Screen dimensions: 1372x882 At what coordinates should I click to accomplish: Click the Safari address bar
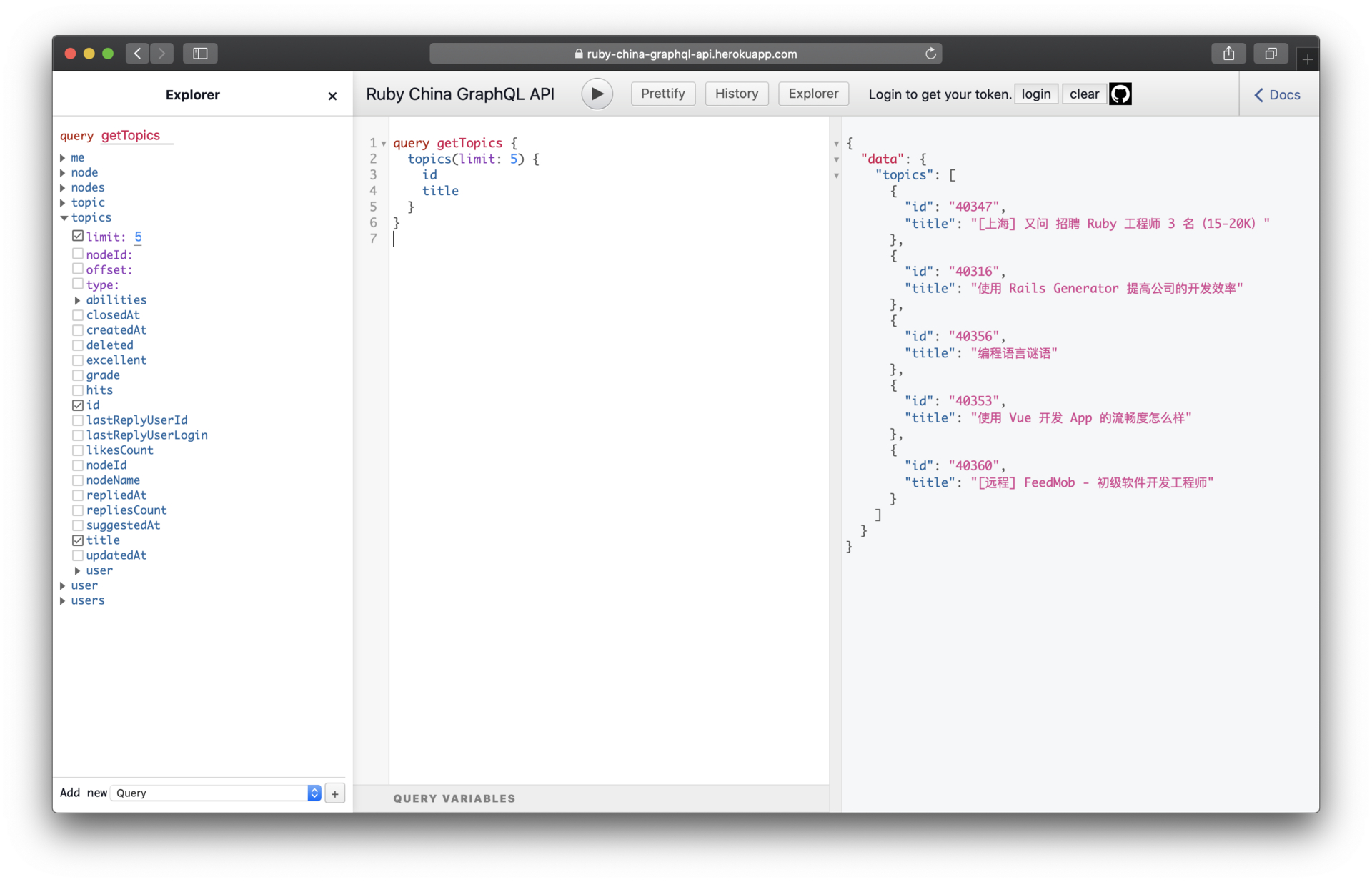[685, 54]
